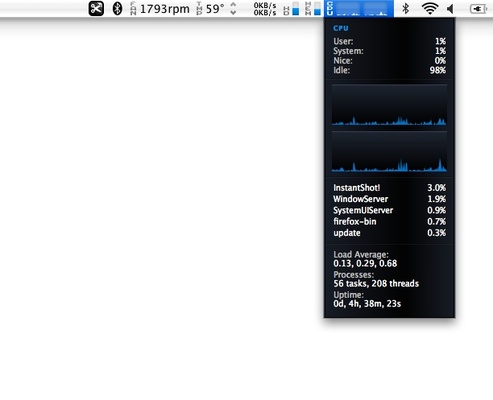Open the system Bluetooth status icon
This screenshot has width=493, height=400.
coord(405,9)
